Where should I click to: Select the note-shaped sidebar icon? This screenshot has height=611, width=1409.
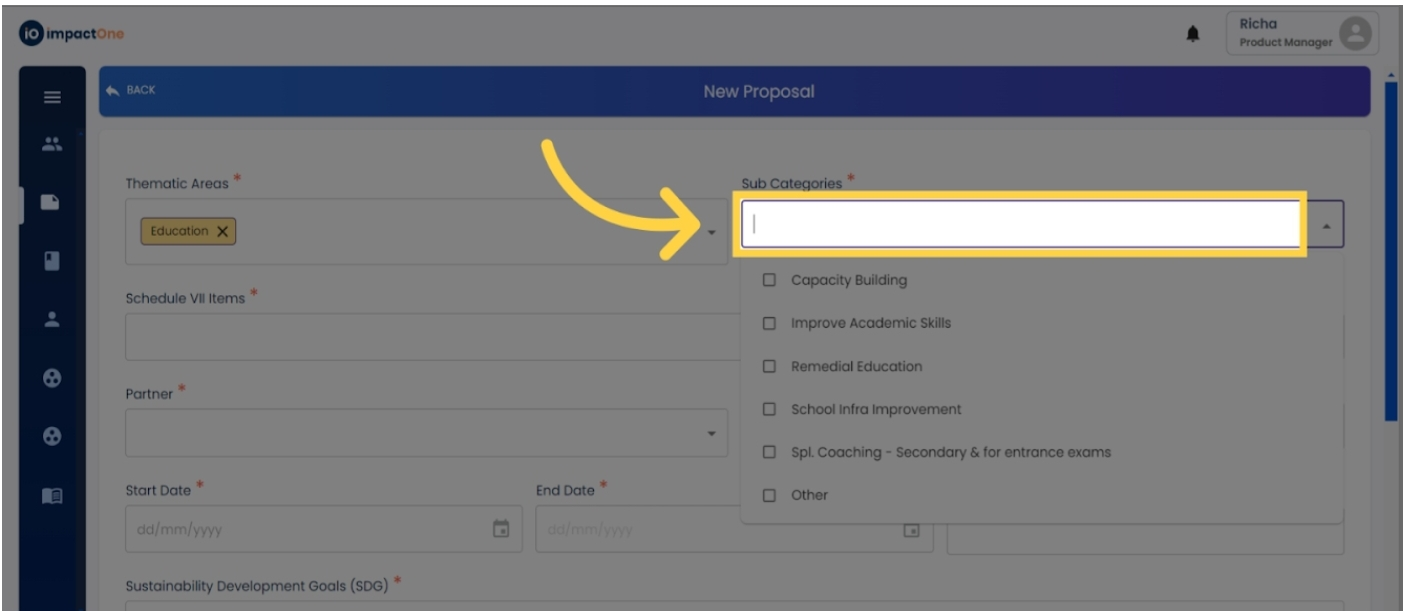tap(51, 202)
